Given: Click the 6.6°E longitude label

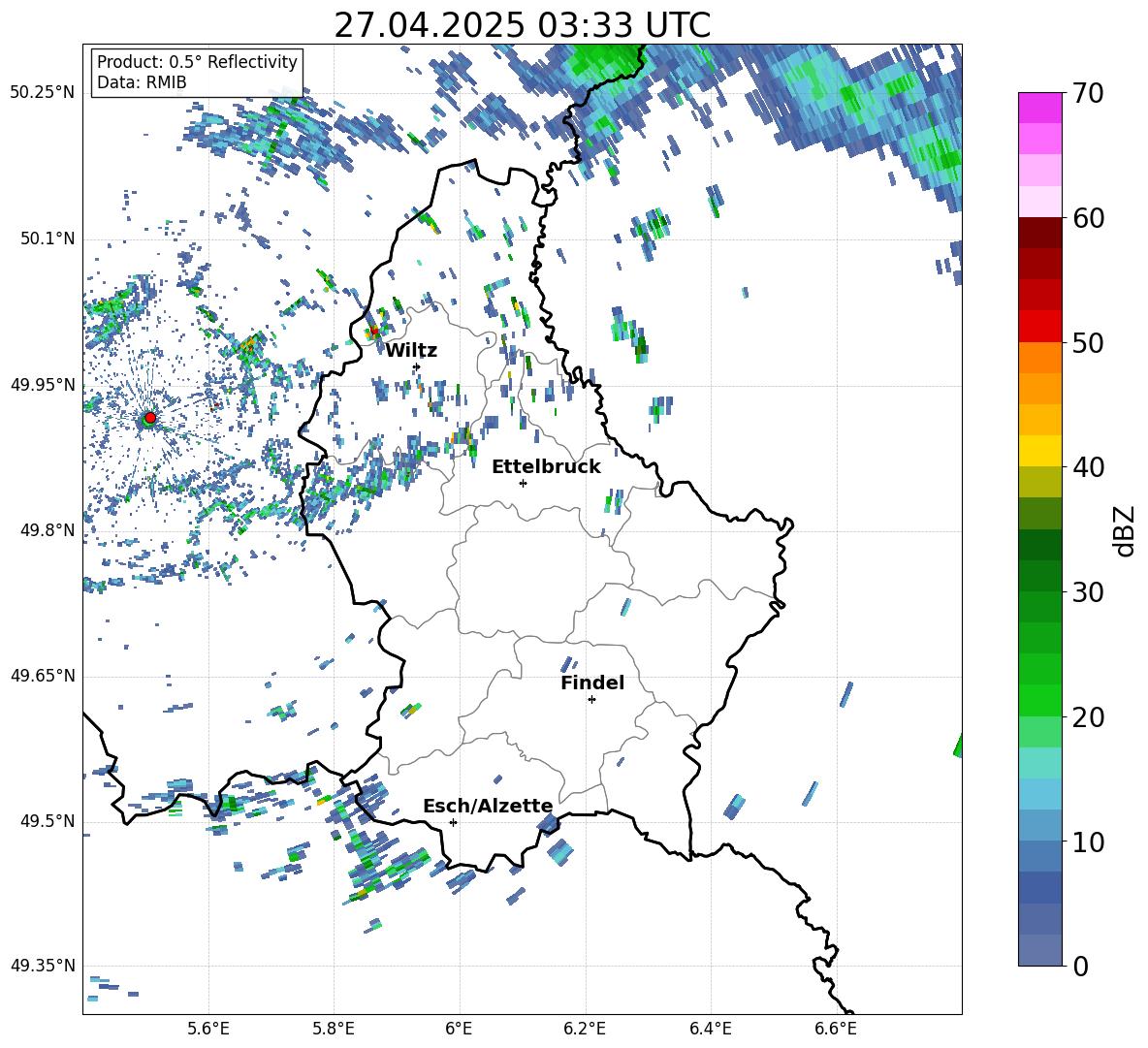Looking at the screenshot, I should [x=836, y=1029].
